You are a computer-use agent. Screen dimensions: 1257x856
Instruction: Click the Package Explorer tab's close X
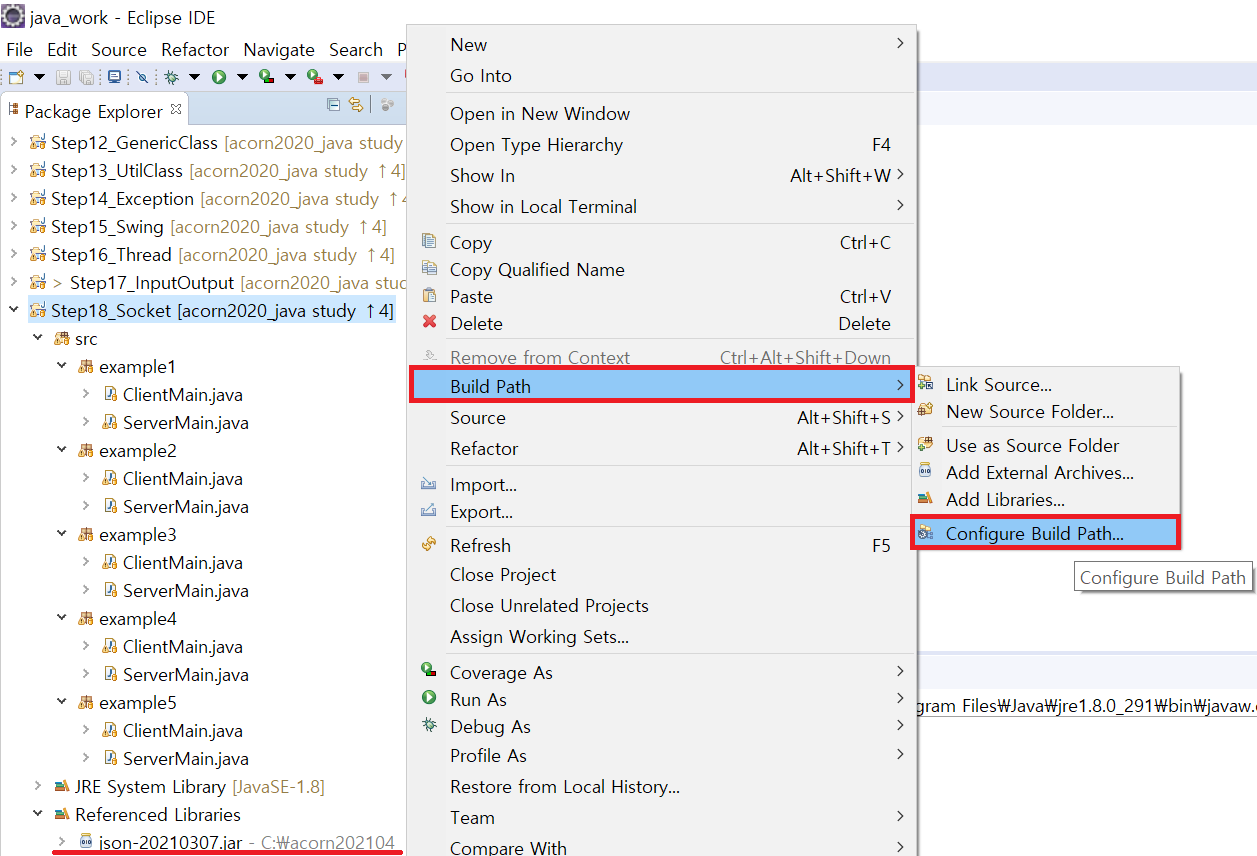177,109
